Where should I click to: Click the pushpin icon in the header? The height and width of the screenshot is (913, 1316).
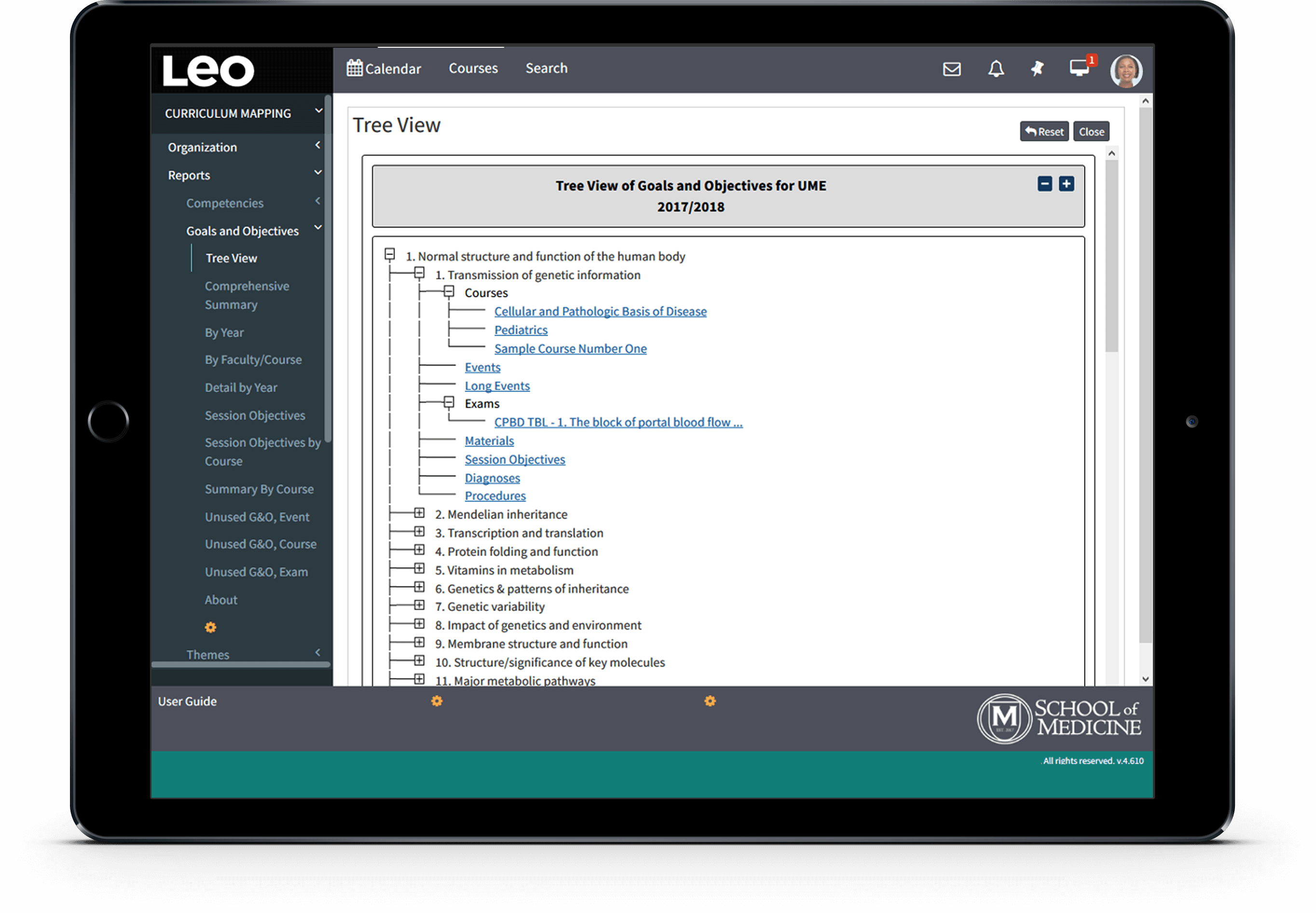coord(1037,69)
